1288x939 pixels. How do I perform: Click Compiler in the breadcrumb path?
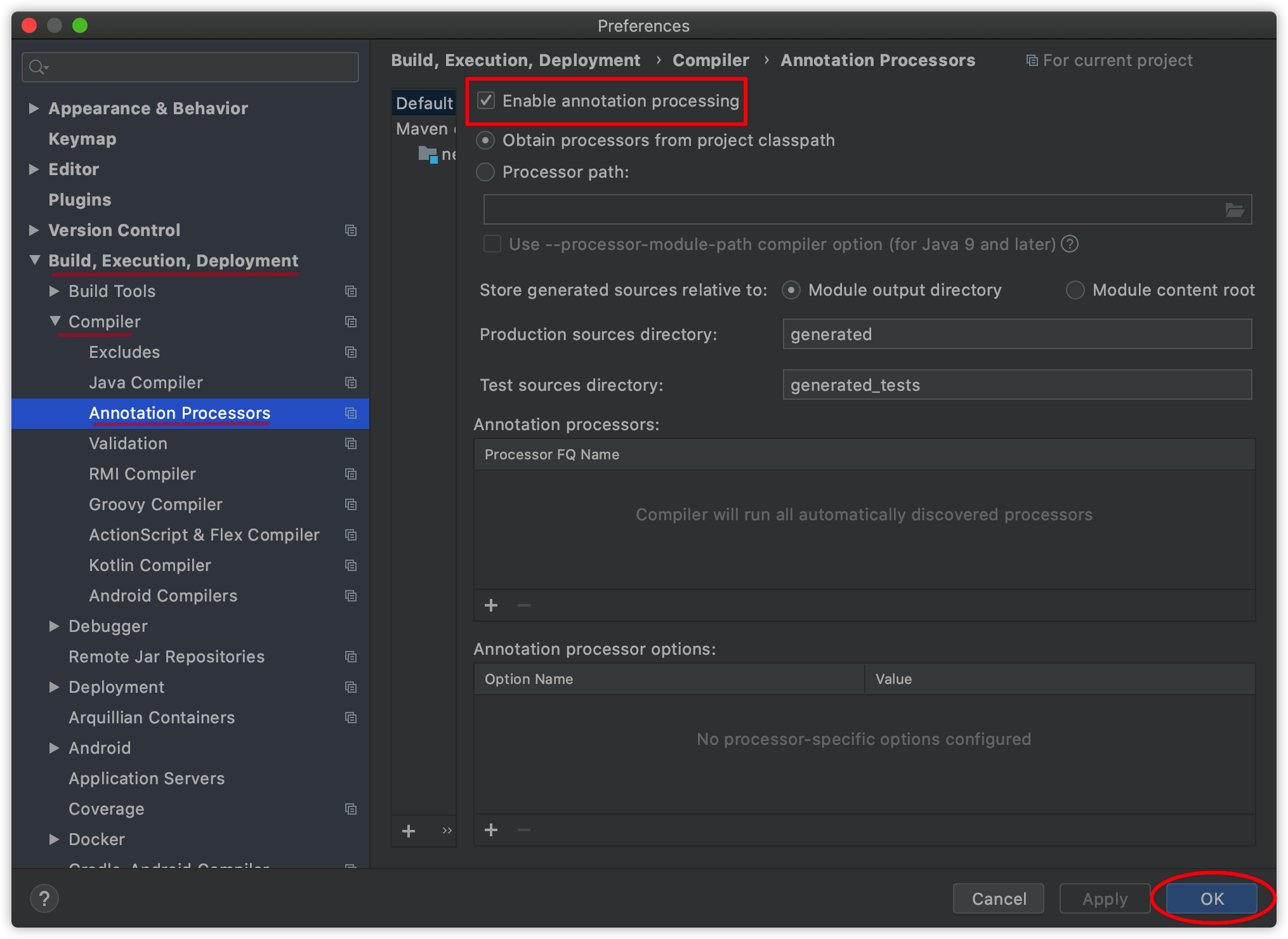click(711, 60)
